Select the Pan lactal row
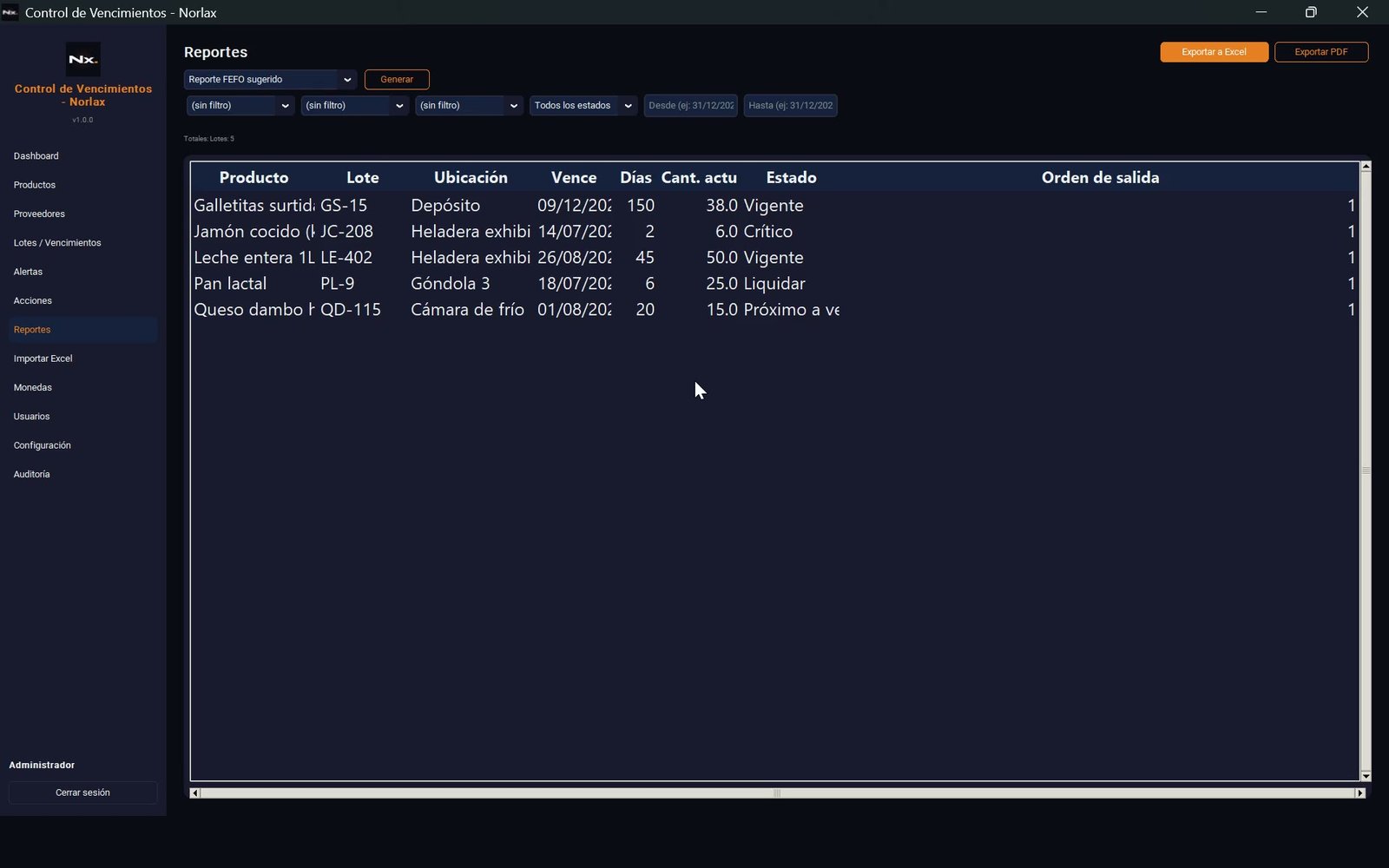Screen dimensions: 1389x868 tap(774, 284)
